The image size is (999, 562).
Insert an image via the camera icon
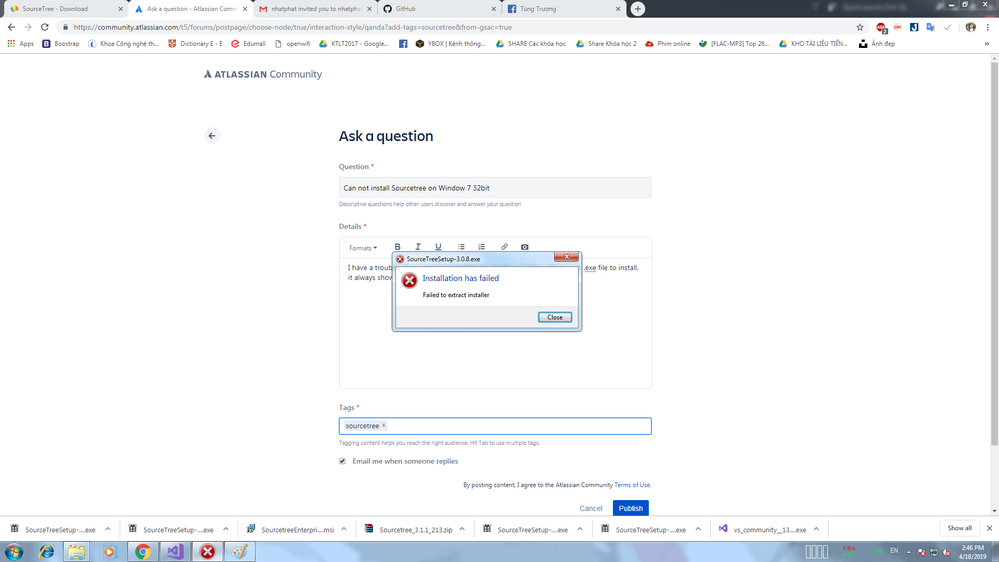click(x=524, y=247)
